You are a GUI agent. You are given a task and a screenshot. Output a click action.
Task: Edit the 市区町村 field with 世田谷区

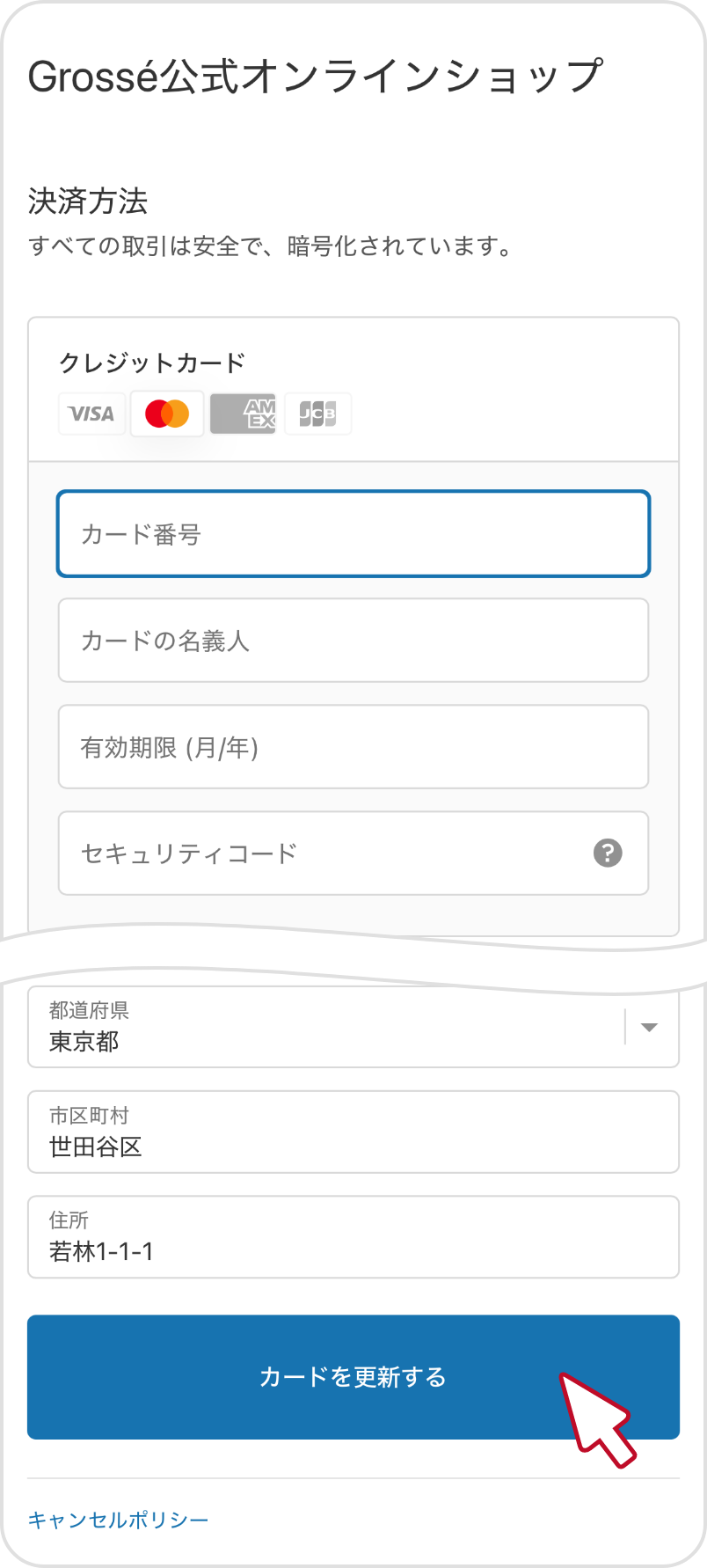click(x=353, y=1132)
